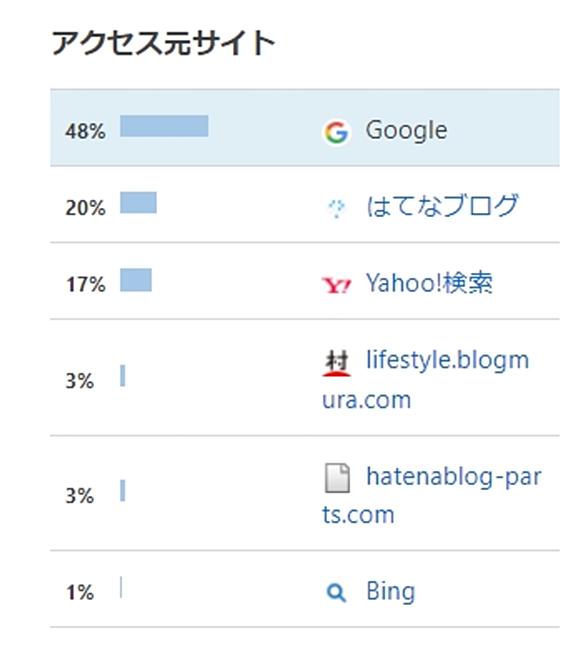Click the Yahoo! Y! icon
586x656 pixels.
[336, 285]
